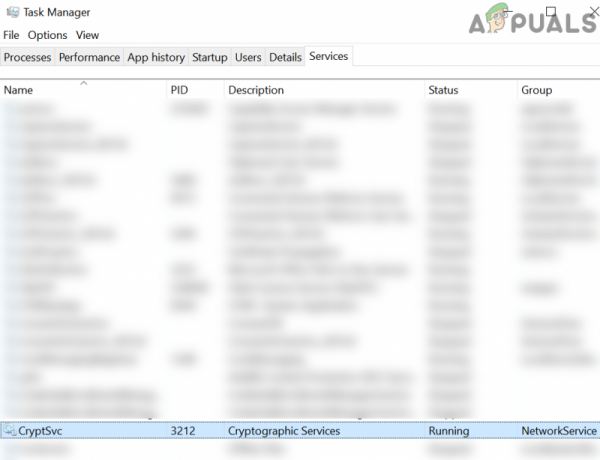Open the Options menu
Screen dimensions: 600x460
click(47, 35)
